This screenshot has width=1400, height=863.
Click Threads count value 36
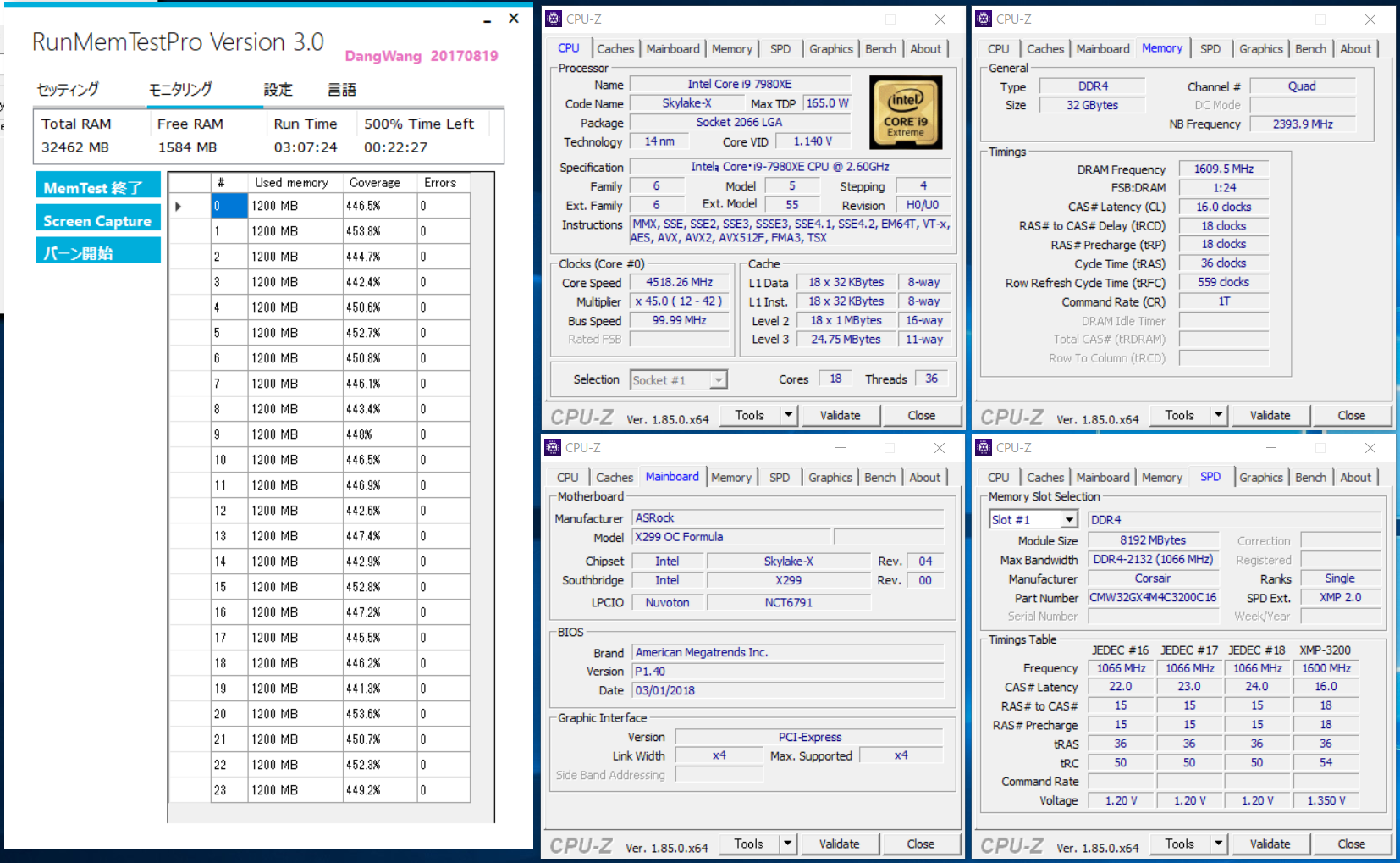click(x=931, y=379)
